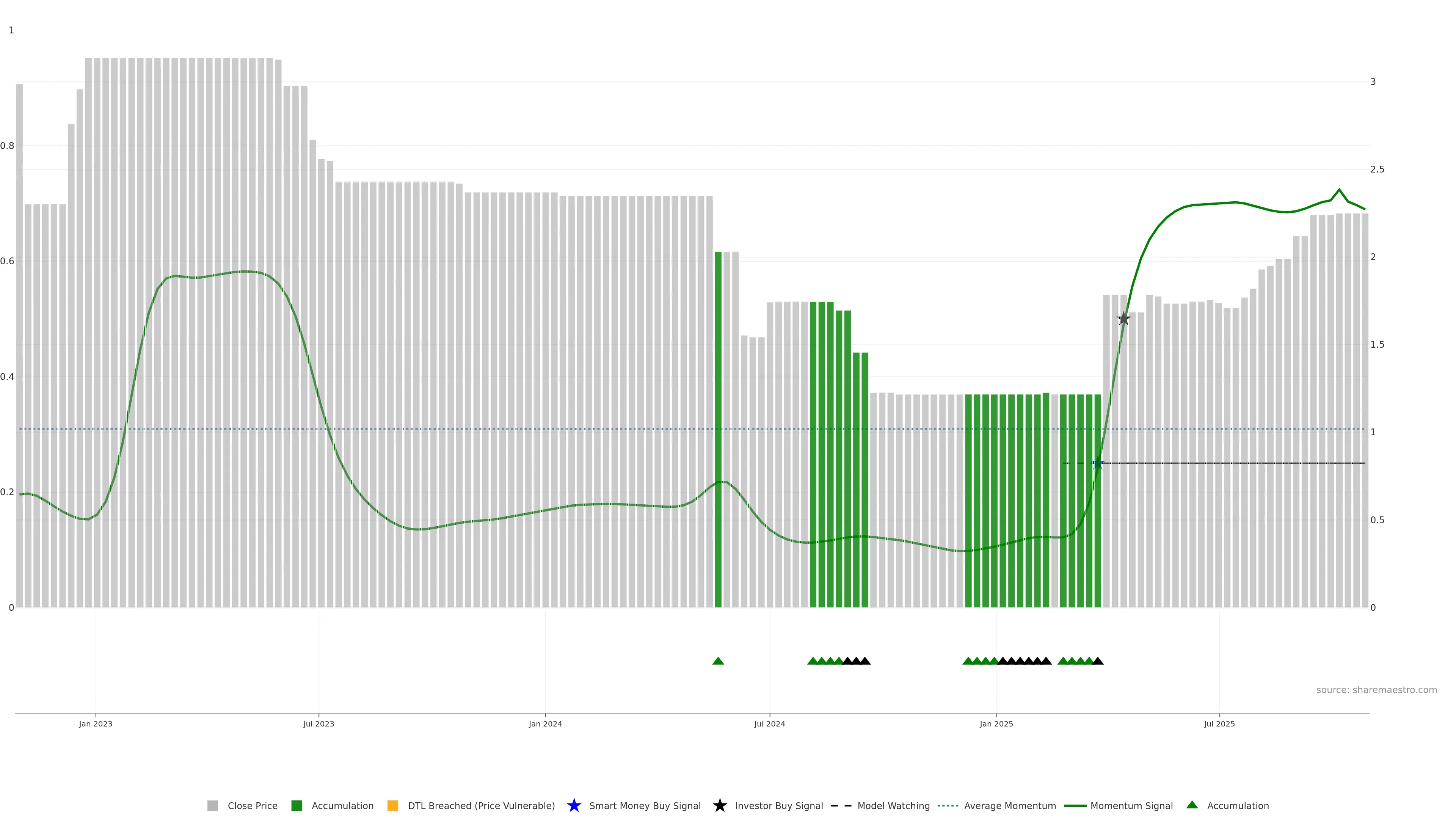Click the Model Watching dashed line legend icon
Viewport: 1456px width, 819px height.
pos(841,805)
